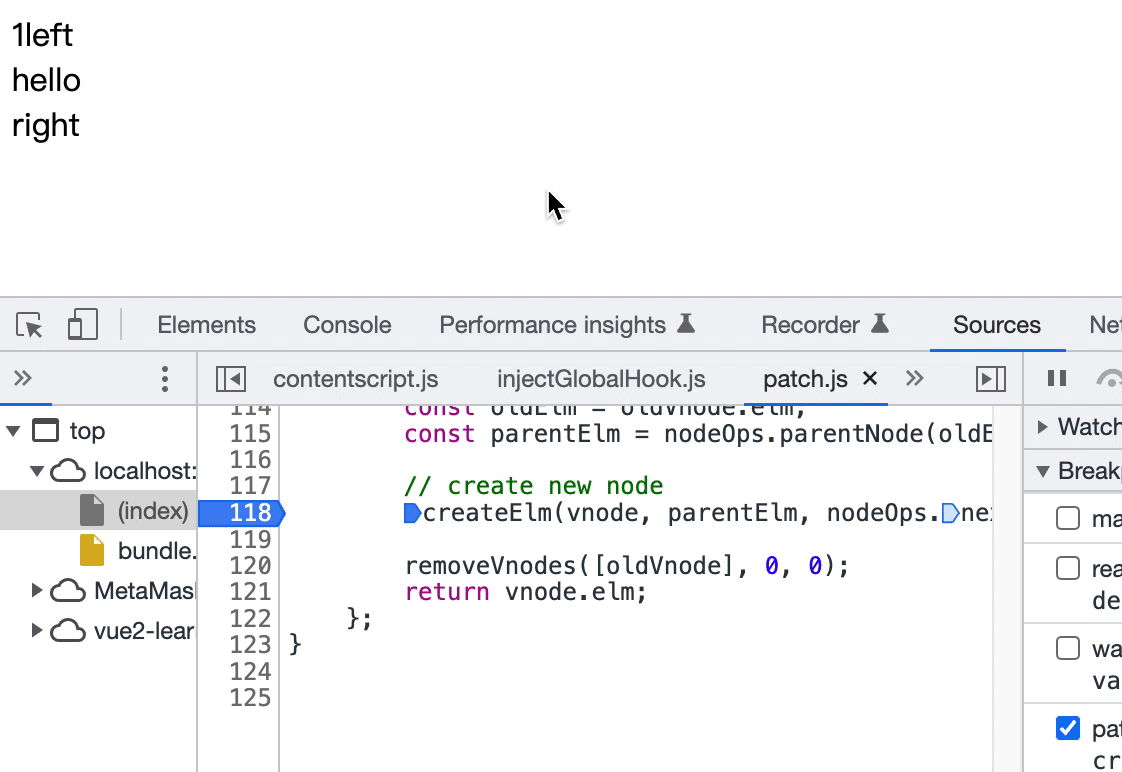Hide the debugger sidebar
This screenshot has height=772, width=1122.
click(991, 378)
